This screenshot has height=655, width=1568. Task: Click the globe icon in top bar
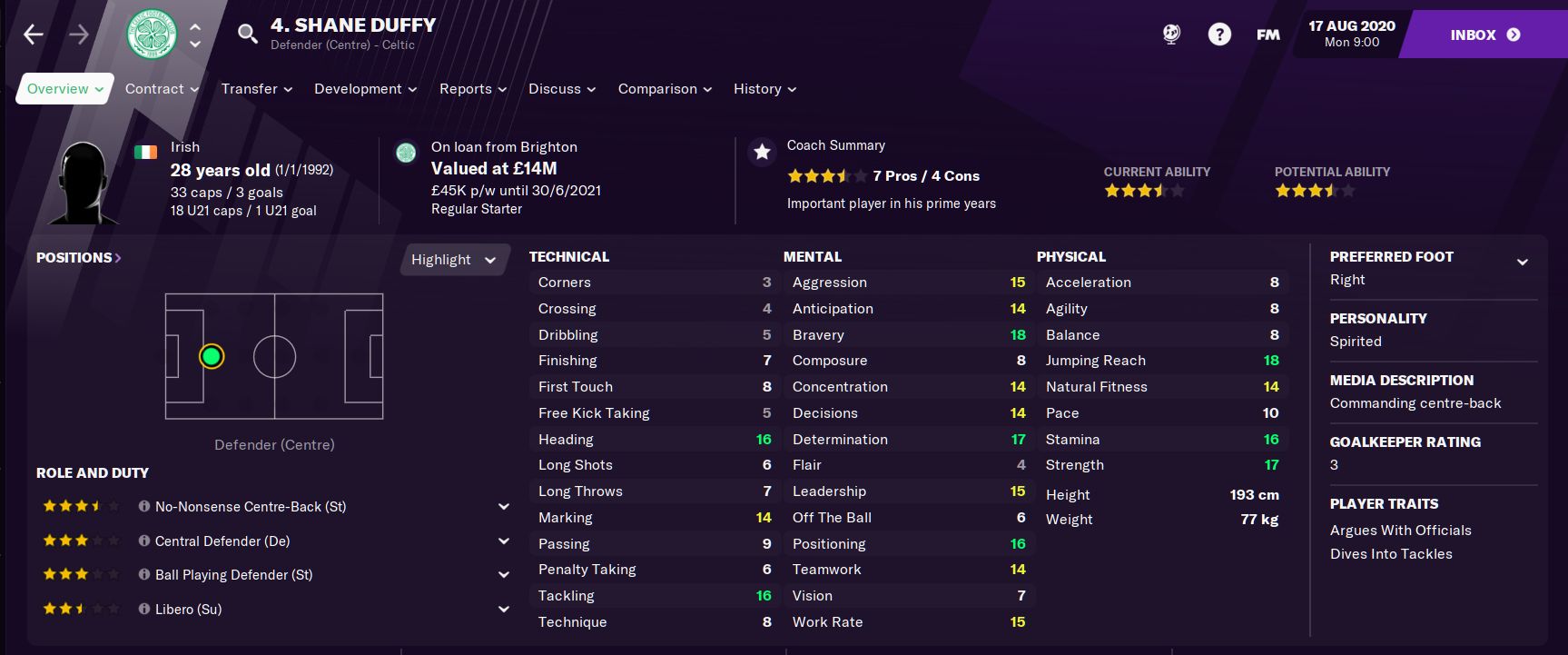tap(1171, 35)
